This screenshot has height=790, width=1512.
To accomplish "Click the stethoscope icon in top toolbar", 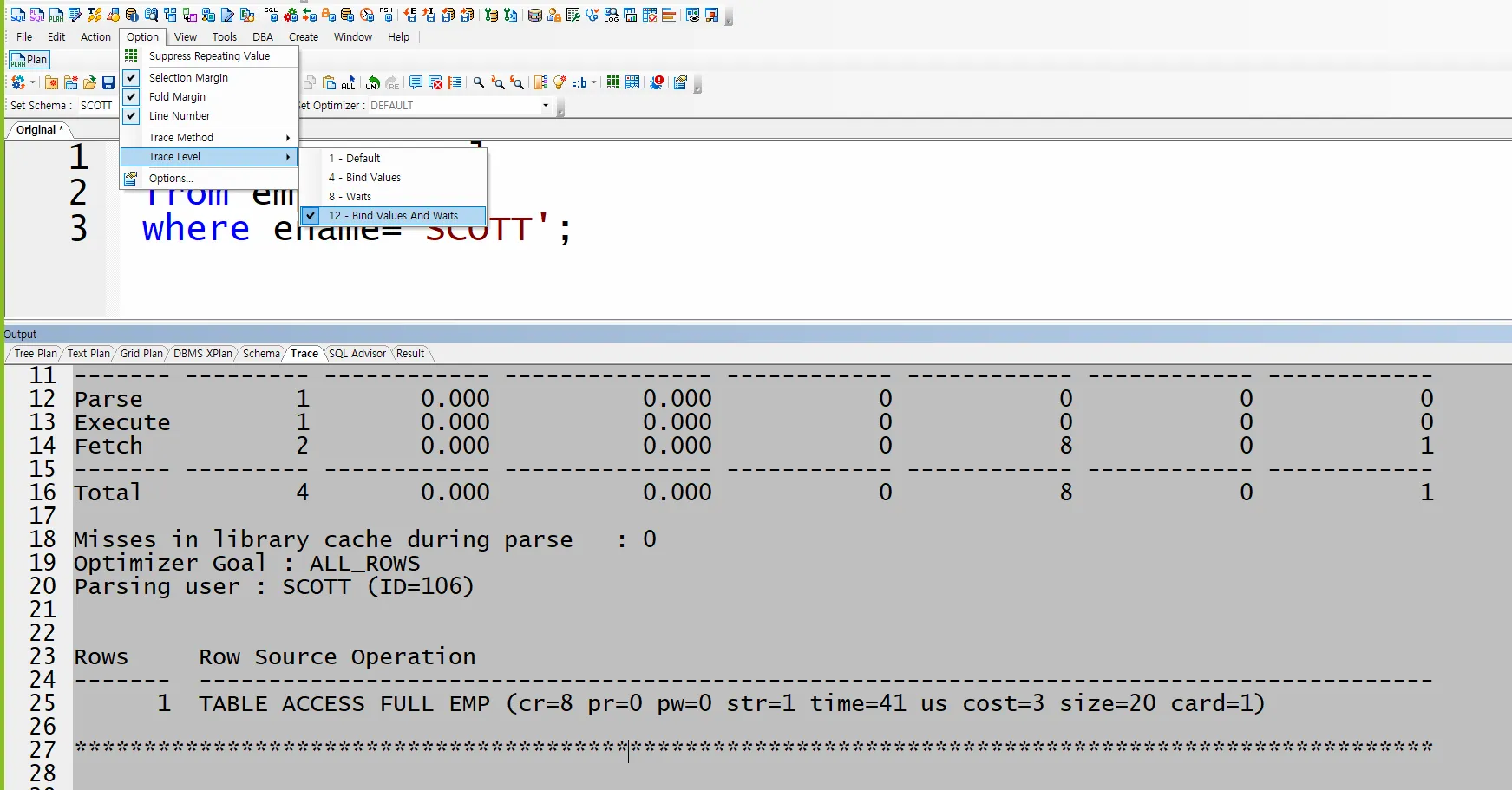I will tap(592, 15).
